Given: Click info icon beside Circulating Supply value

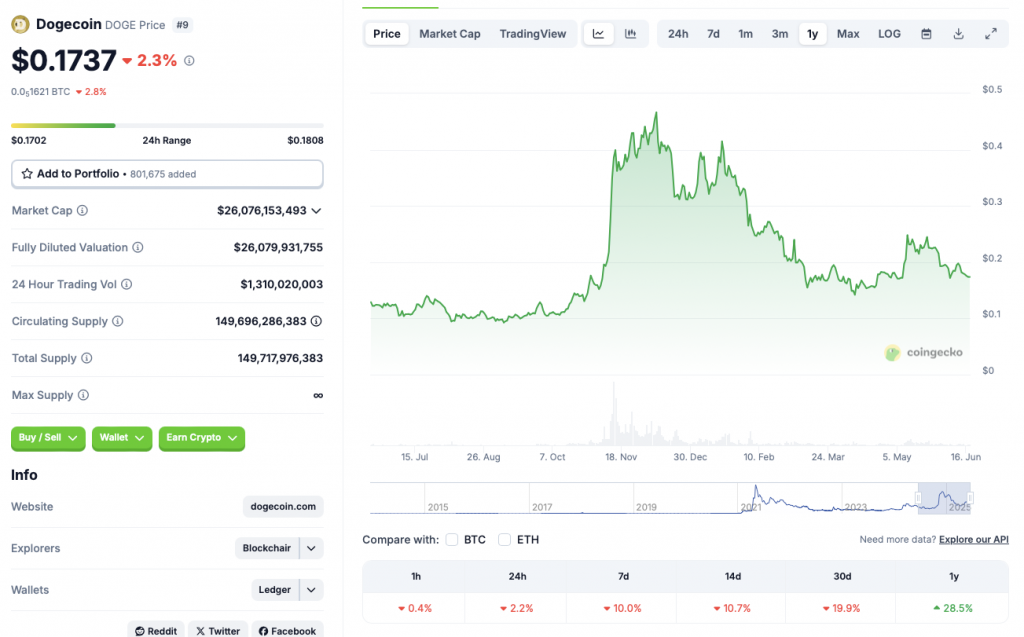Looking at the screenshot, I should [x=316, y=322].
